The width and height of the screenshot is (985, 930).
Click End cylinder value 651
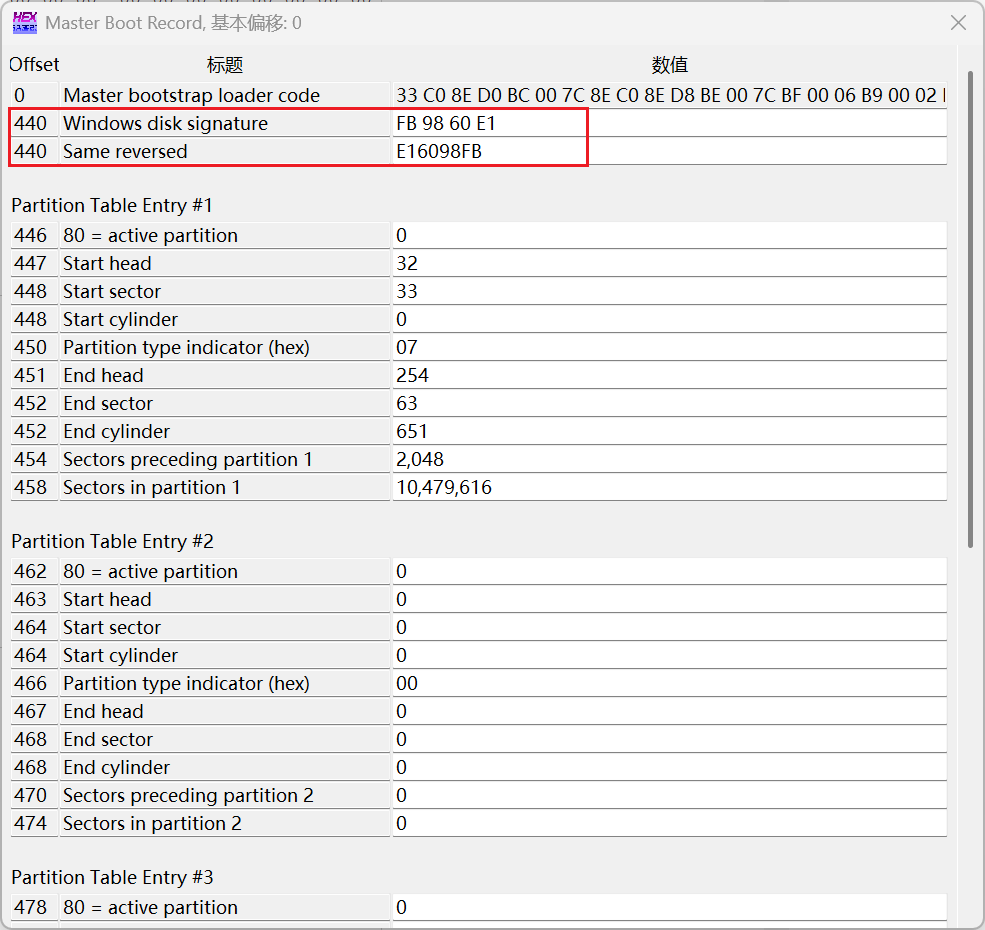[x=668, y=432]
